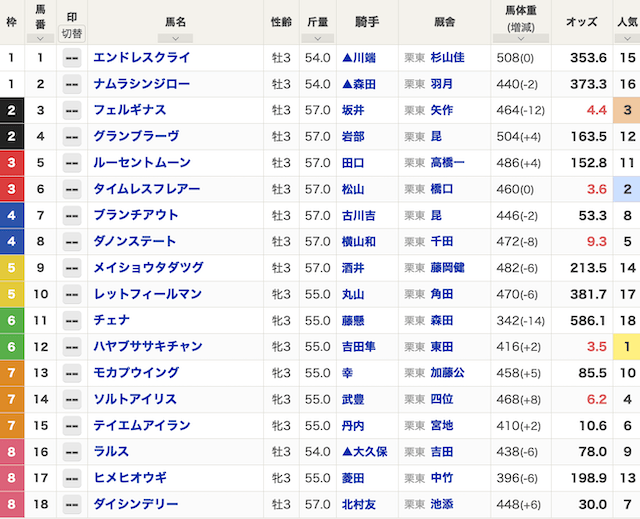
Task: Open mark selector for ハヤブササキチャン
Action: click(72, 347)
